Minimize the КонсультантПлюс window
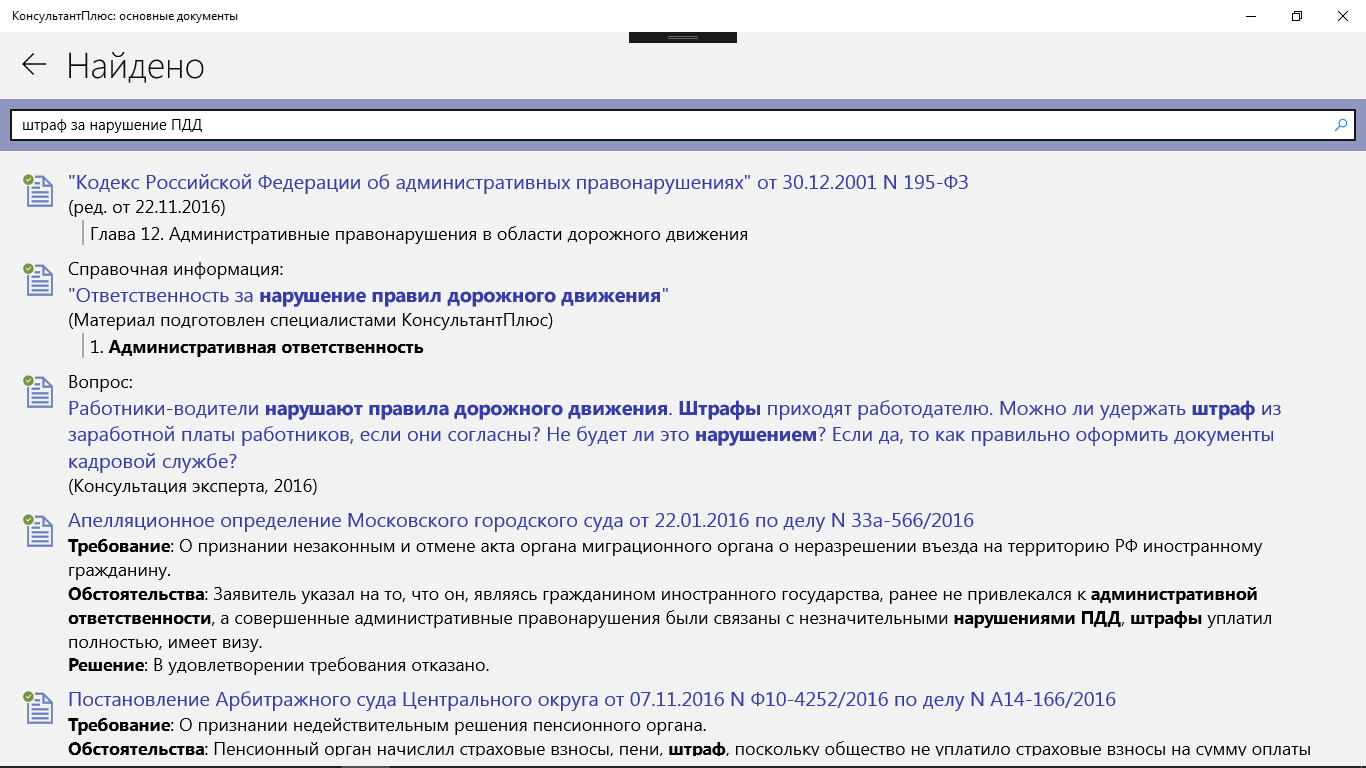Viewport: 1366px width, 768px height. [1252, 15]
